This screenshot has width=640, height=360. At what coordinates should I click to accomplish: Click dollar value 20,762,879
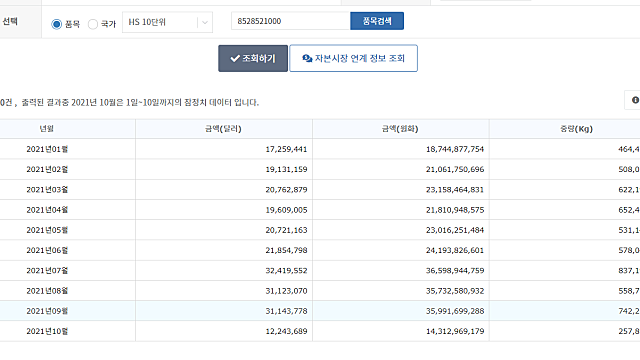(x=286, y=190)
